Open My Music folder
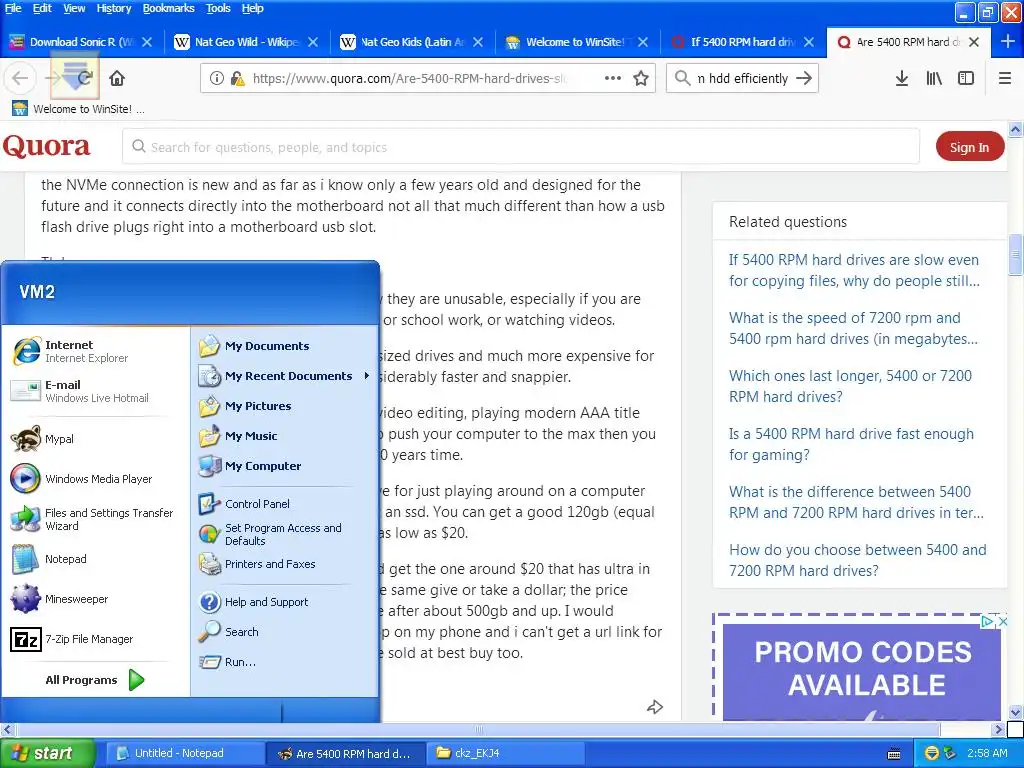 click(238, 436)
